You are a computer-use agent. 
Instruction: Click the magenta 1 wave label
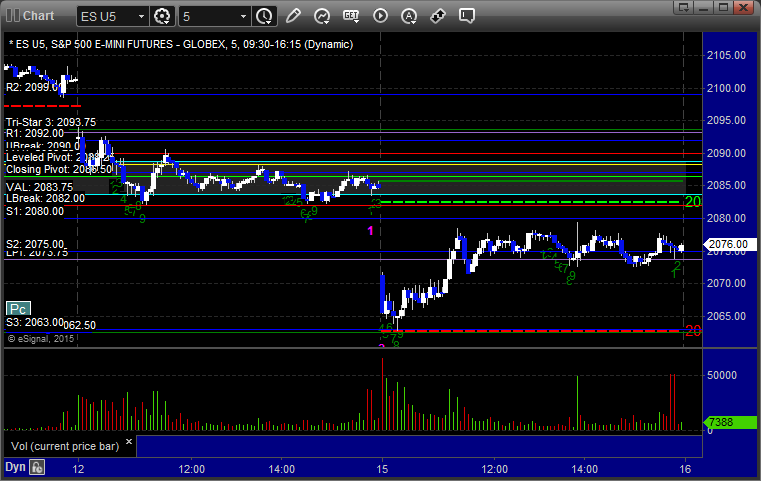pyautogui.click(x=370, y=231)
